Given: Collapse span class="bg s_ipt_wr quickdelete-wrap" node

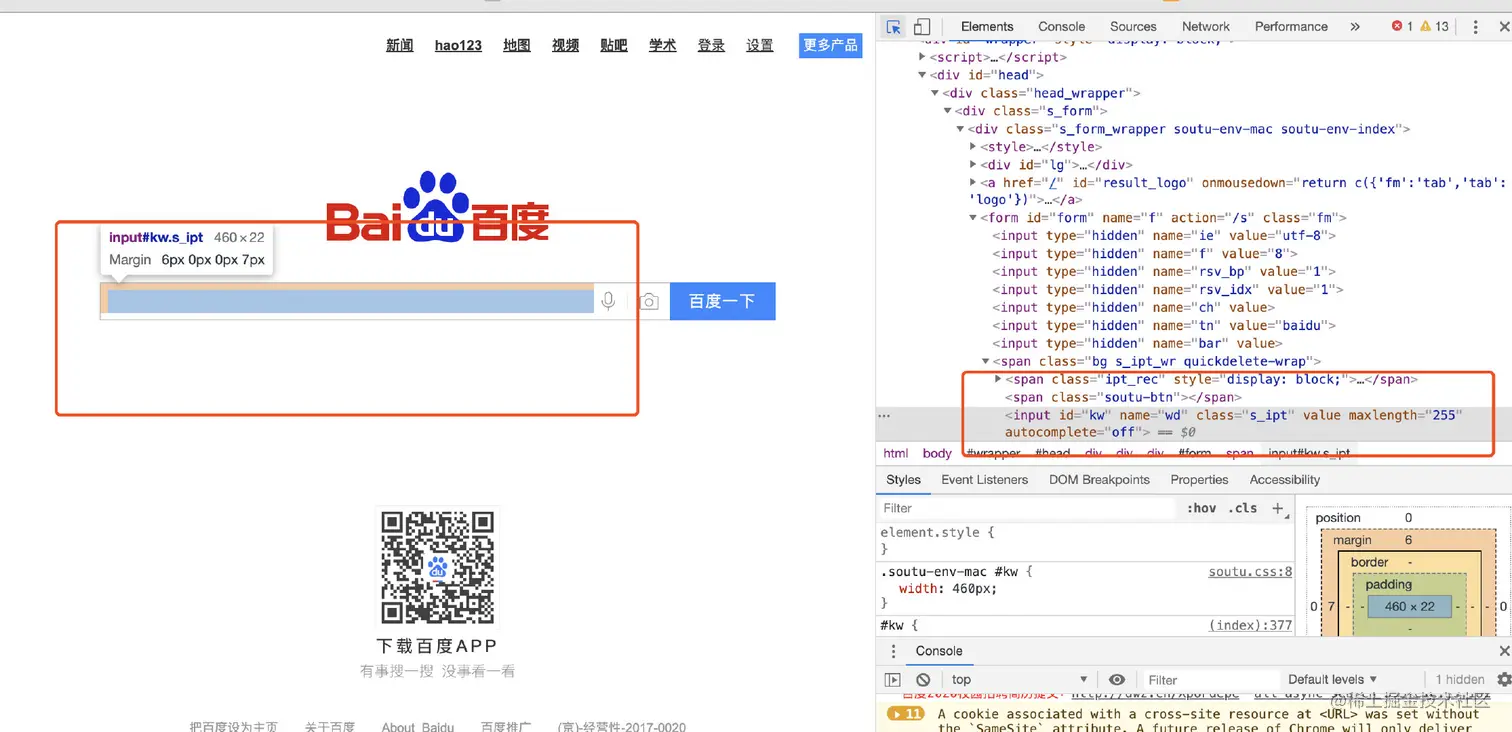Looking at the screenshot, I should pyautogui.click(x=986, y=362).
